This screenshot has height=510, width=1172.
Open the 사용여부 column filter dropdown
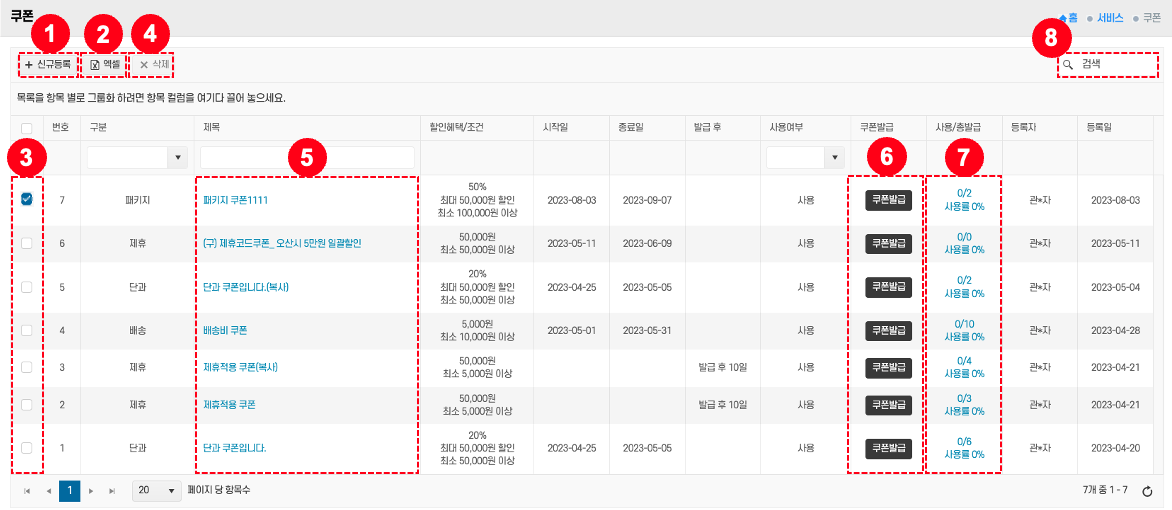[x=835, y=158]
